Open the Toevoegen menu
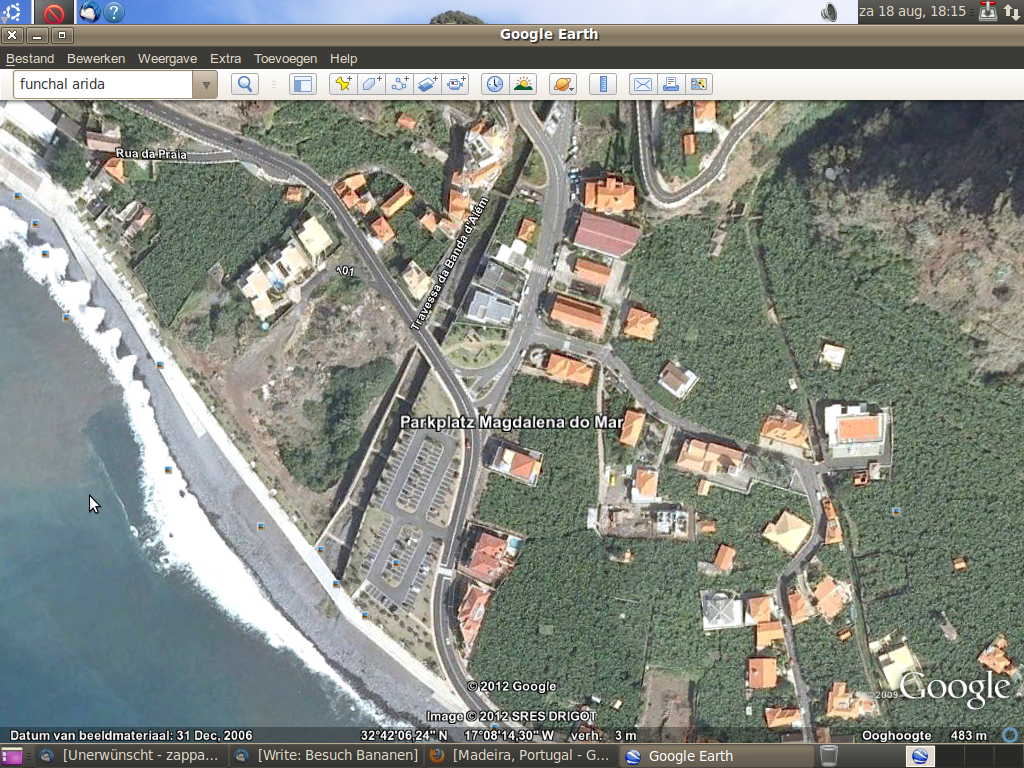1024x768 pixels. click(x=285, y=59)
